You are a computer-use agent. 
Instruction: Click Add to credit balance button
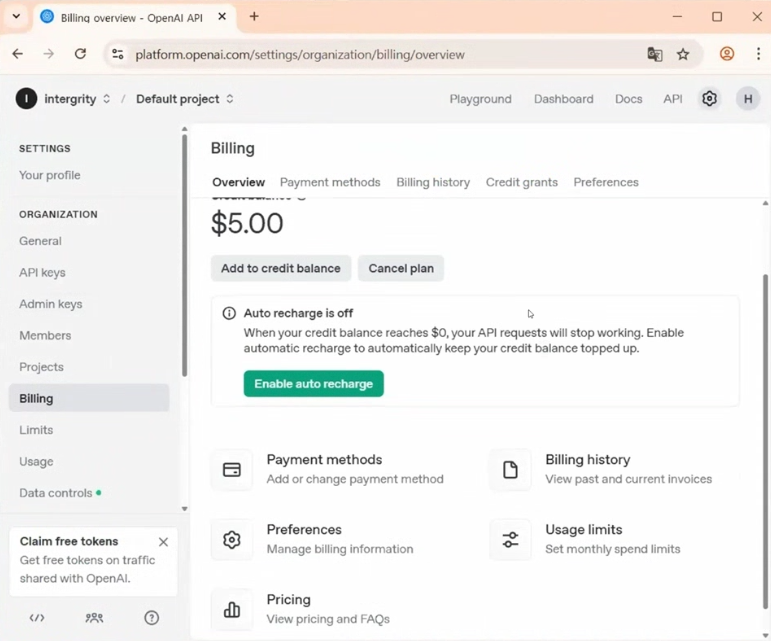click(281, 268)
